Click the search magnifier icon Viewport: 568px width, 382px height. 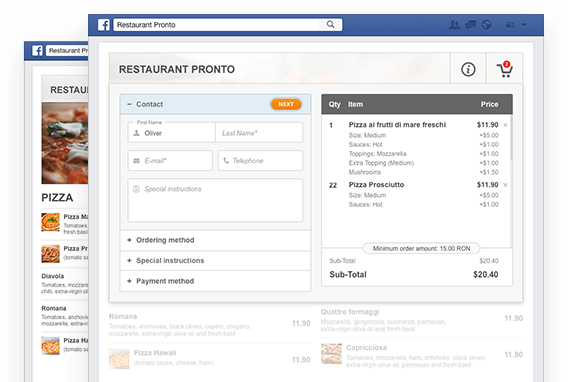[x=330, y=24]
